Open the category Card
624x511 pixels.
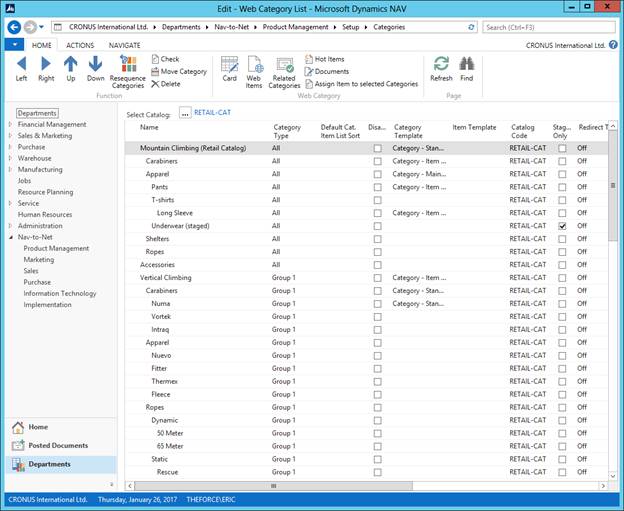pos(230,68)
